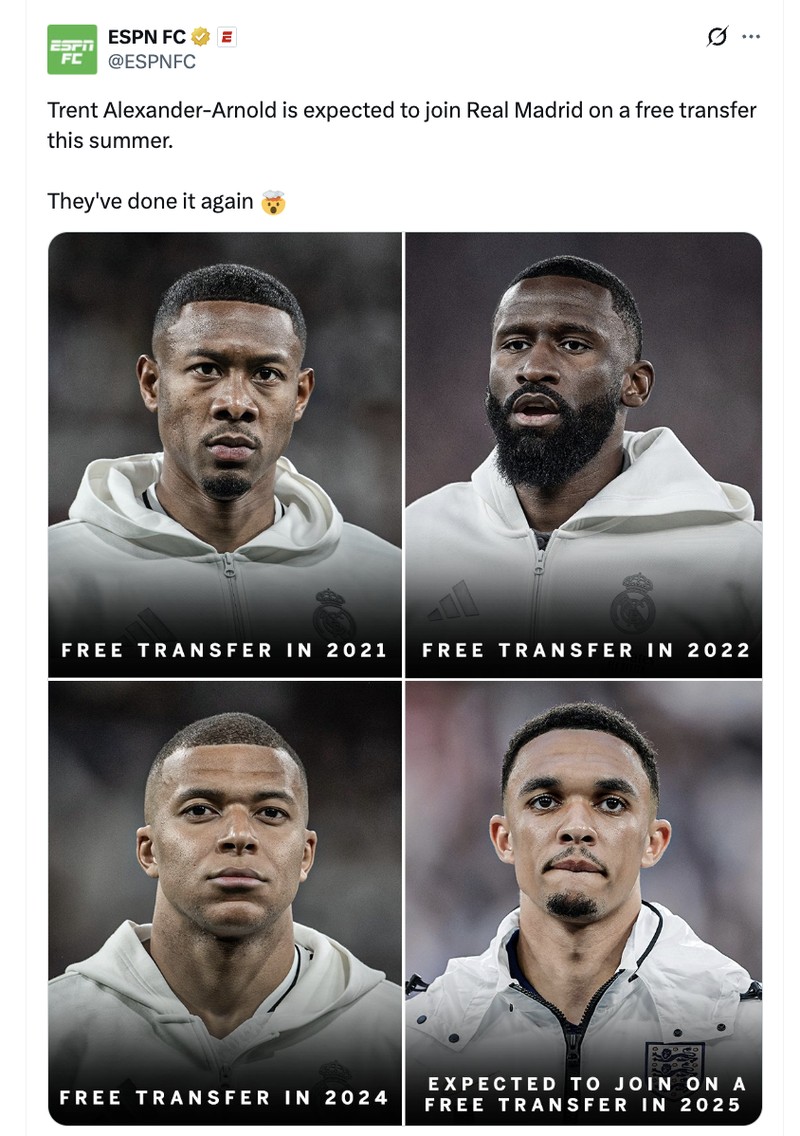The width and height of the screenshot is (800, 1136).
Task: Open the Free Transfer in 2022 photo
Action: pyautogui.click(x=583, y=454)
